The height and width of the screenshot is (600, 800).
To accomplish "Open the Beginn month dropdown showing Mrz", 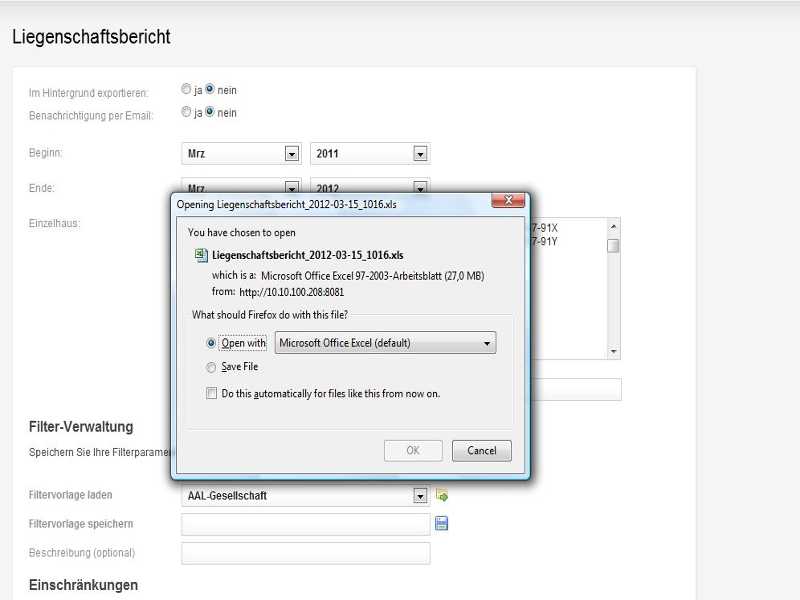I will pyautogui.click(x=241, y=154).
